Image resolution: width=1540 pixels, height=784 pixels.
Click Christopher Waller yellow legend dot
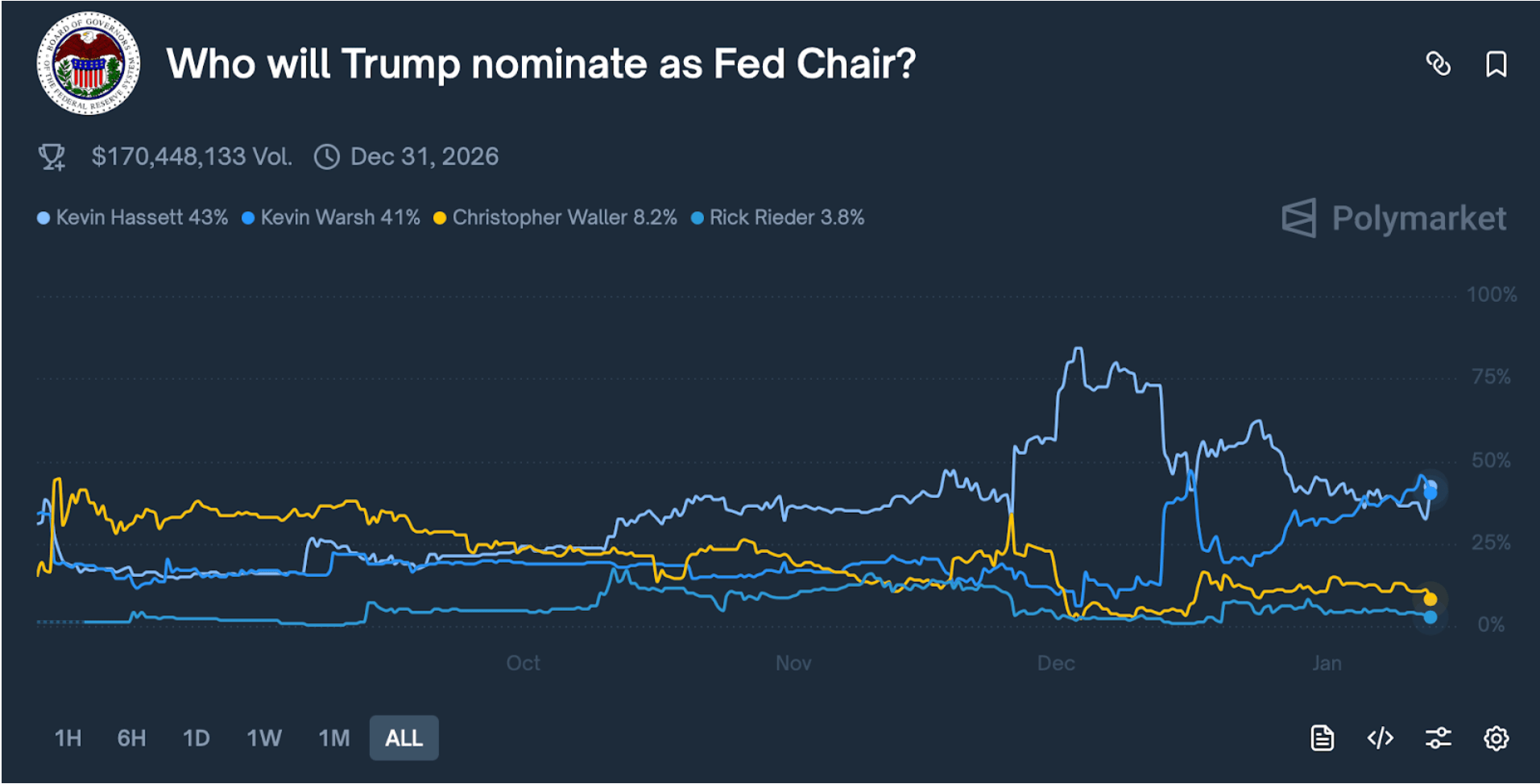click(x=440, y=218)
